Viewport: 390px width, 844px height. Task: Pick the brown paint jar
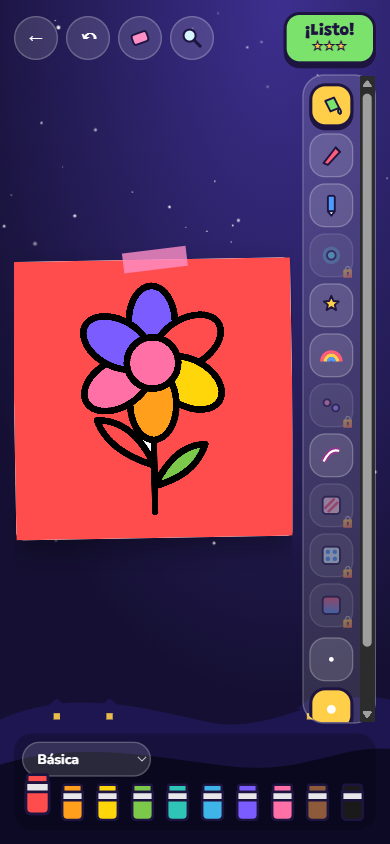(317, 802)
